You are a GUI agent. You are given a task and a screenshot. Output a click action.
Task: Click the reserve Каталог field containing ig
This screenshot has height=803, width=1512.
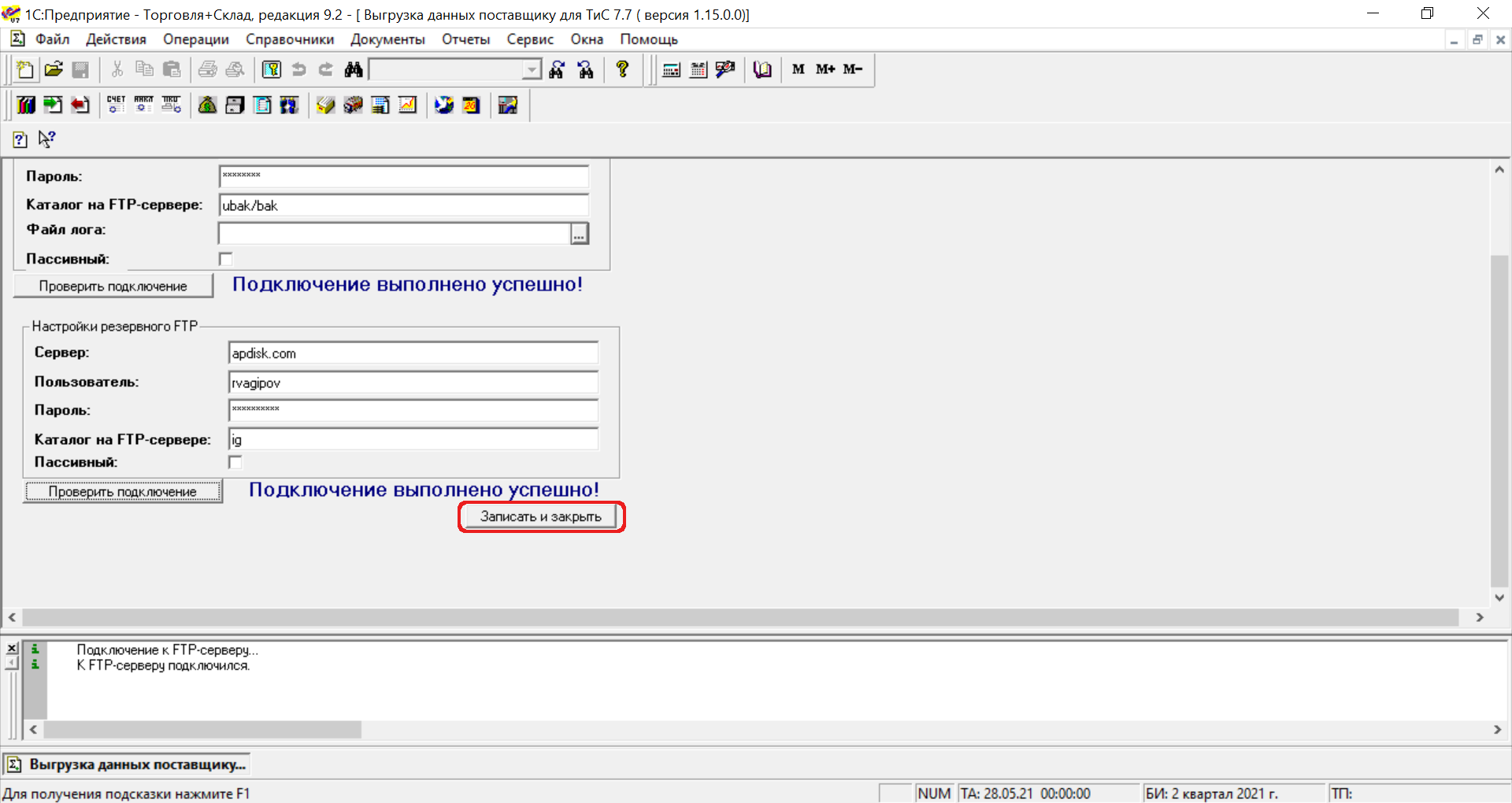413,439
